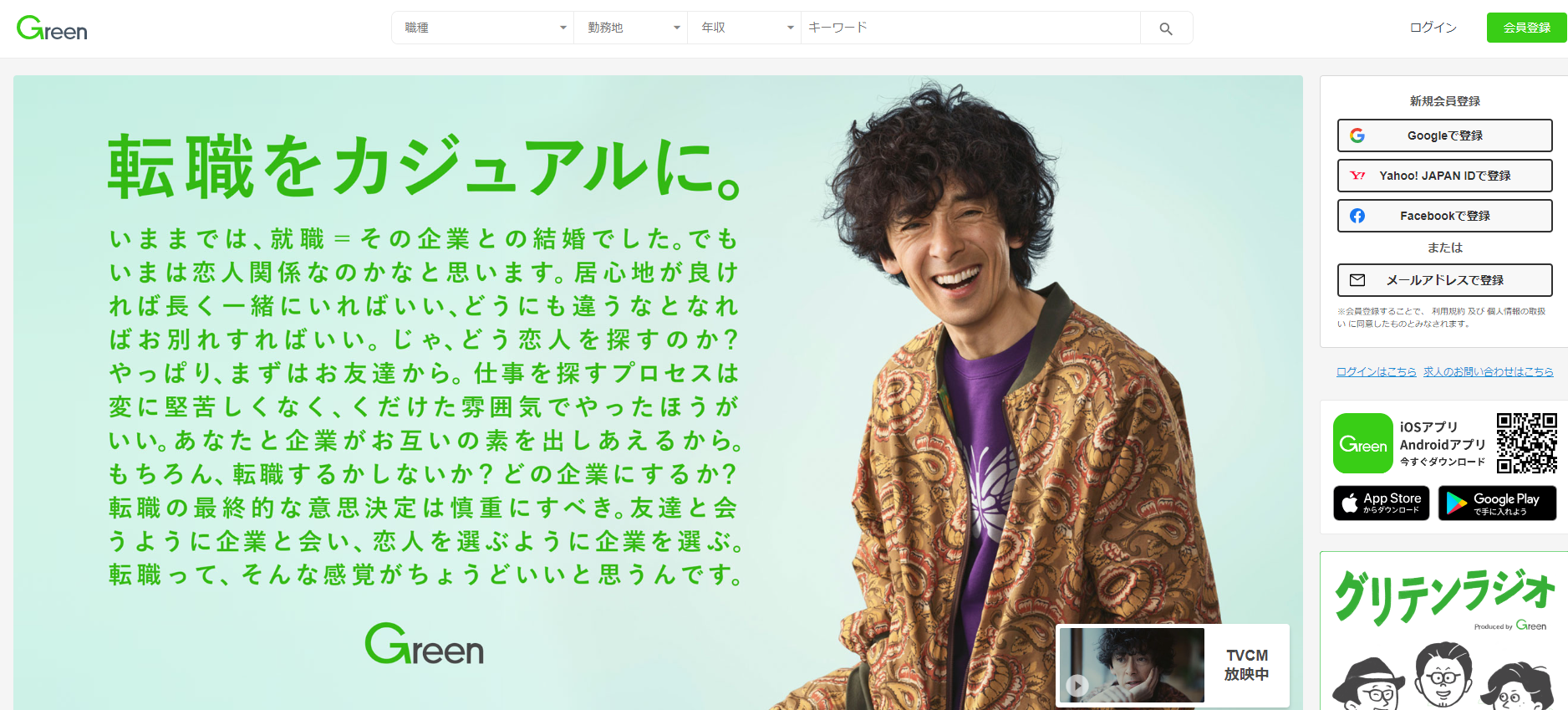Register with Facebookで登録 button
This screenshot has height=710, width=1568.
pos(1444,216)
